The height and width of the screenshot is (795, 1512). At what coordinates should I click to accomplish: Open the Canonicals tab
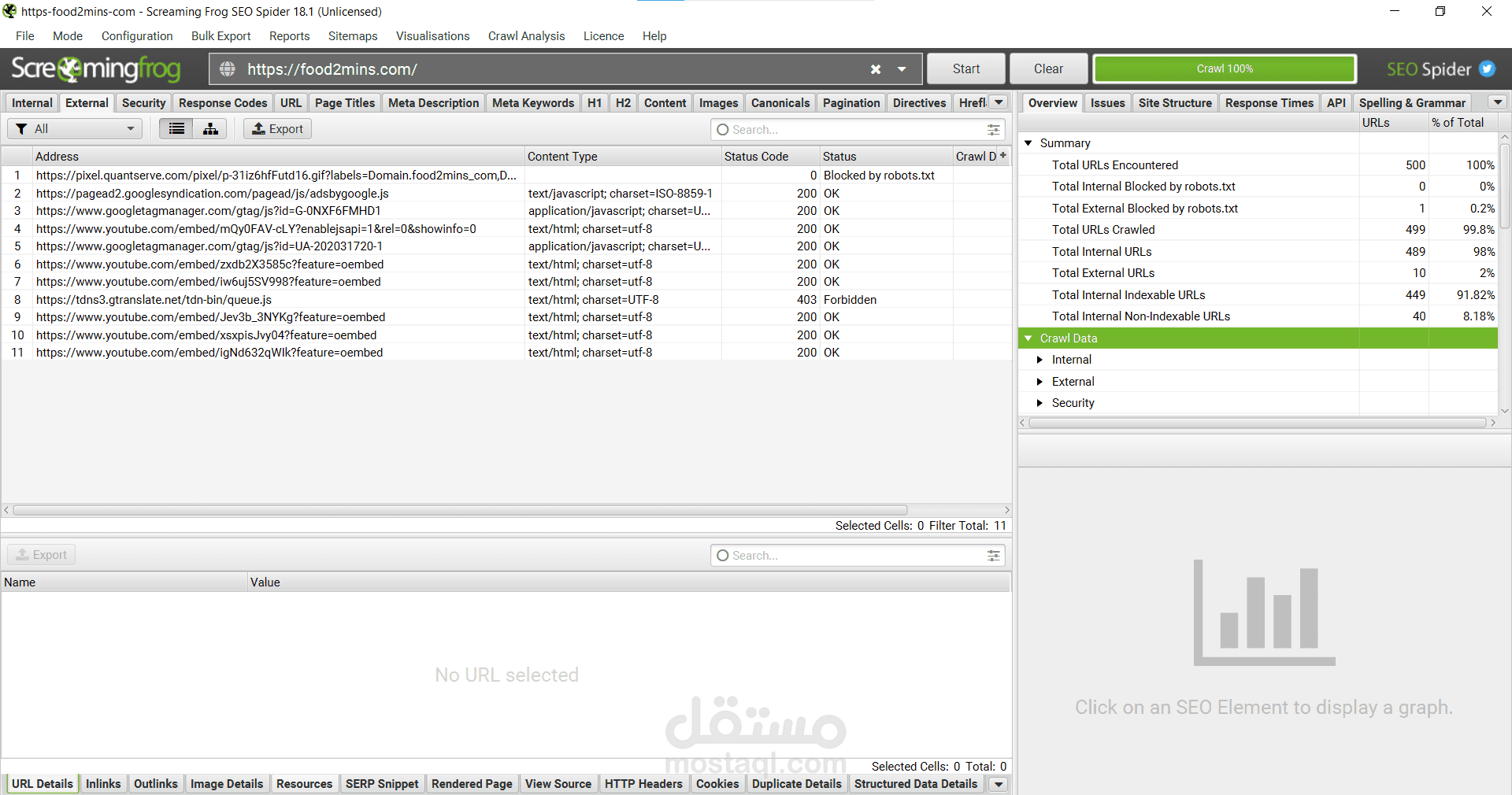tap(780, 103)
